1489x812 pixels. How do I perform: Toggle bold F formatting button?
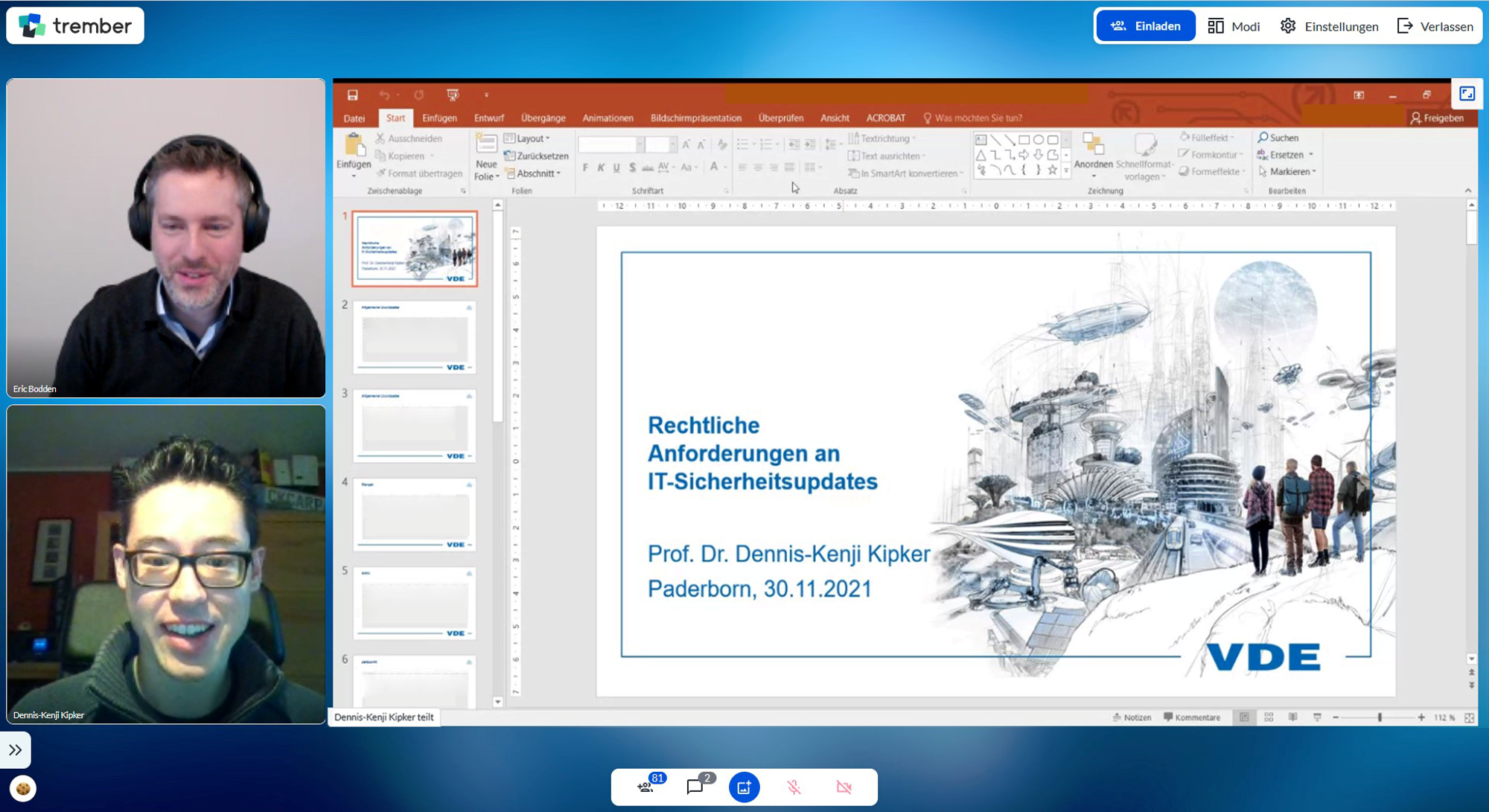coord(585,167)
